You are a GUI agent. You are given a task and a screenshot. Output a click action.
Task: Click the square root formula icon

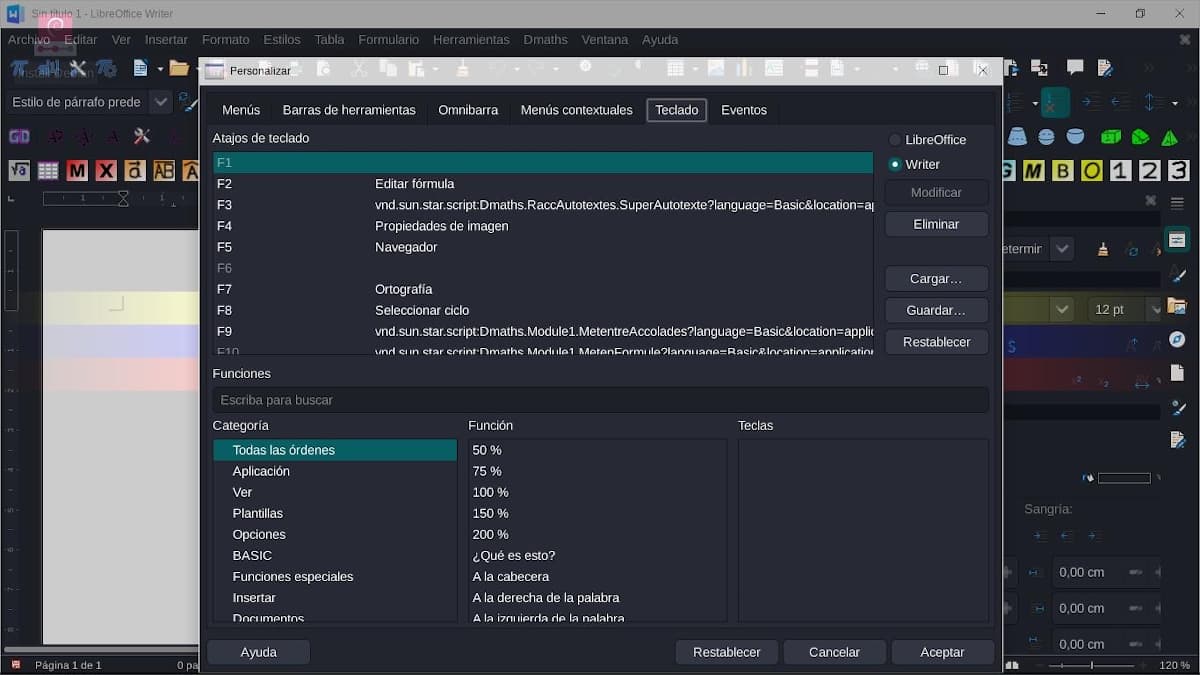tap(19, 171)
